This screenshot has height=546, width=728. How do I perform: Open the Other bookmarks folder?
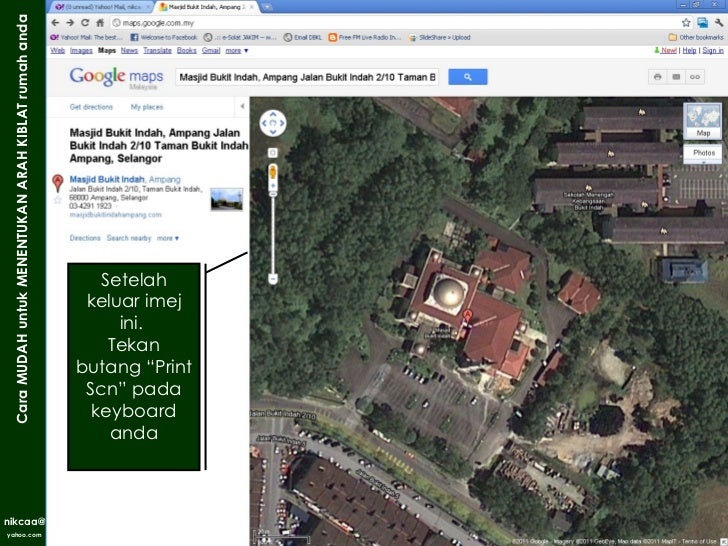coord(696,37)
